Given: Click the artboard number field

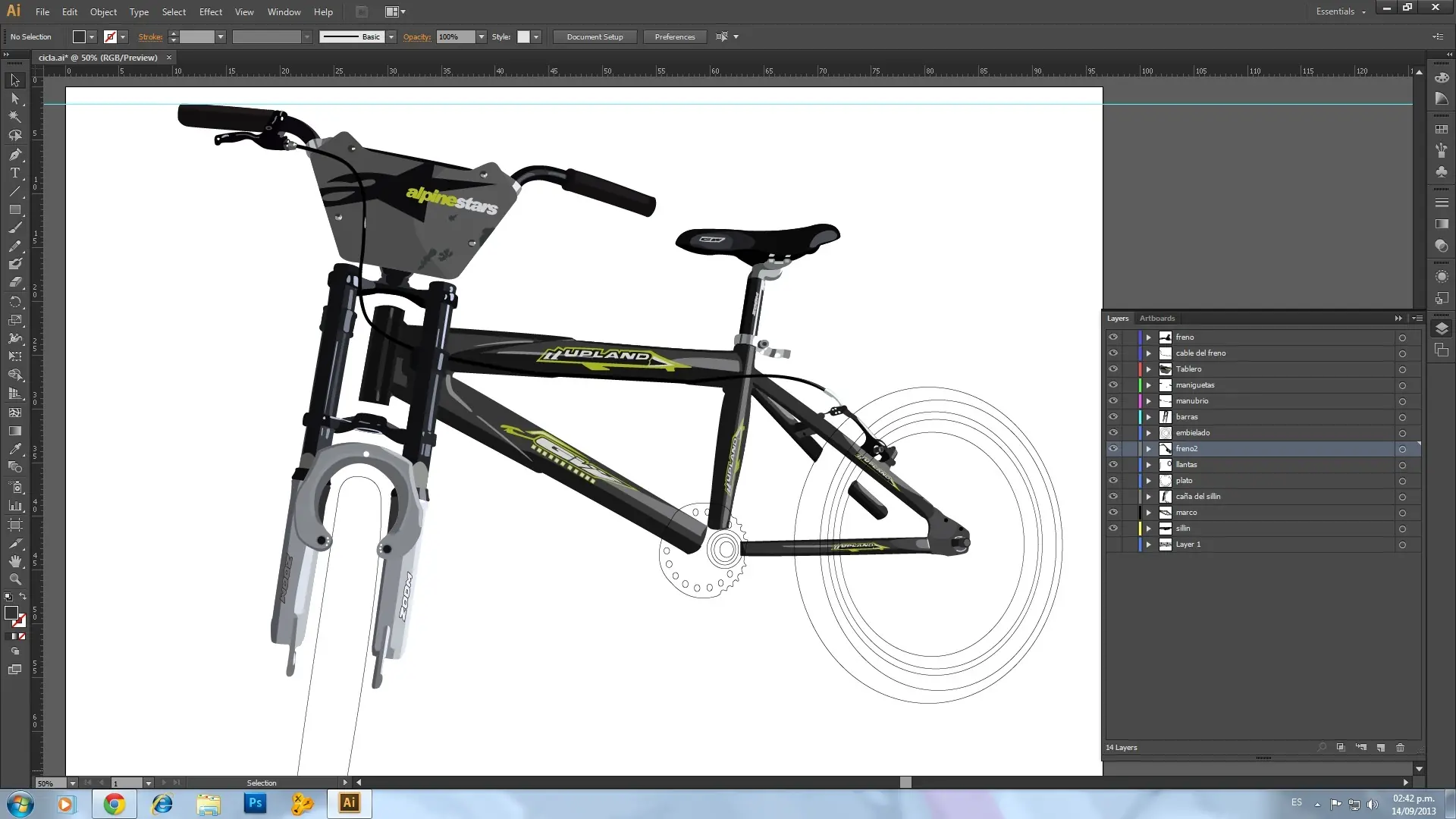Looking at the screenshot, I should coord(127,783).
